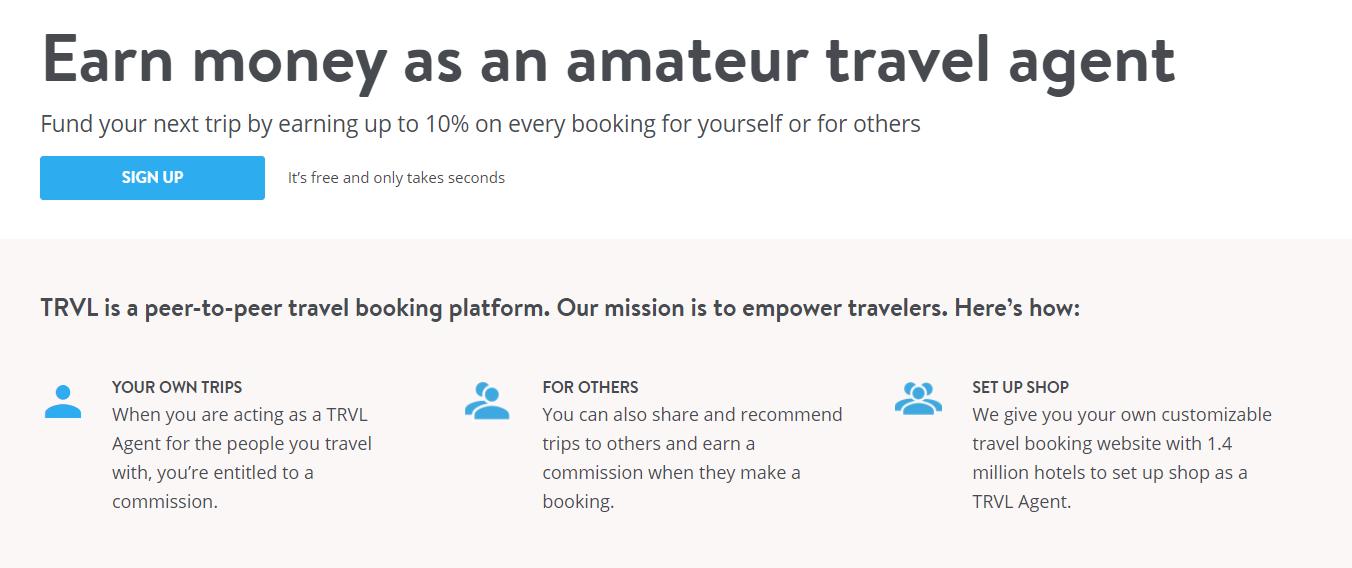This screenshot has width=1352, height=568.
Task: Click 'When you are acting as a TRVL' text
Action: (x=239, y=414)
